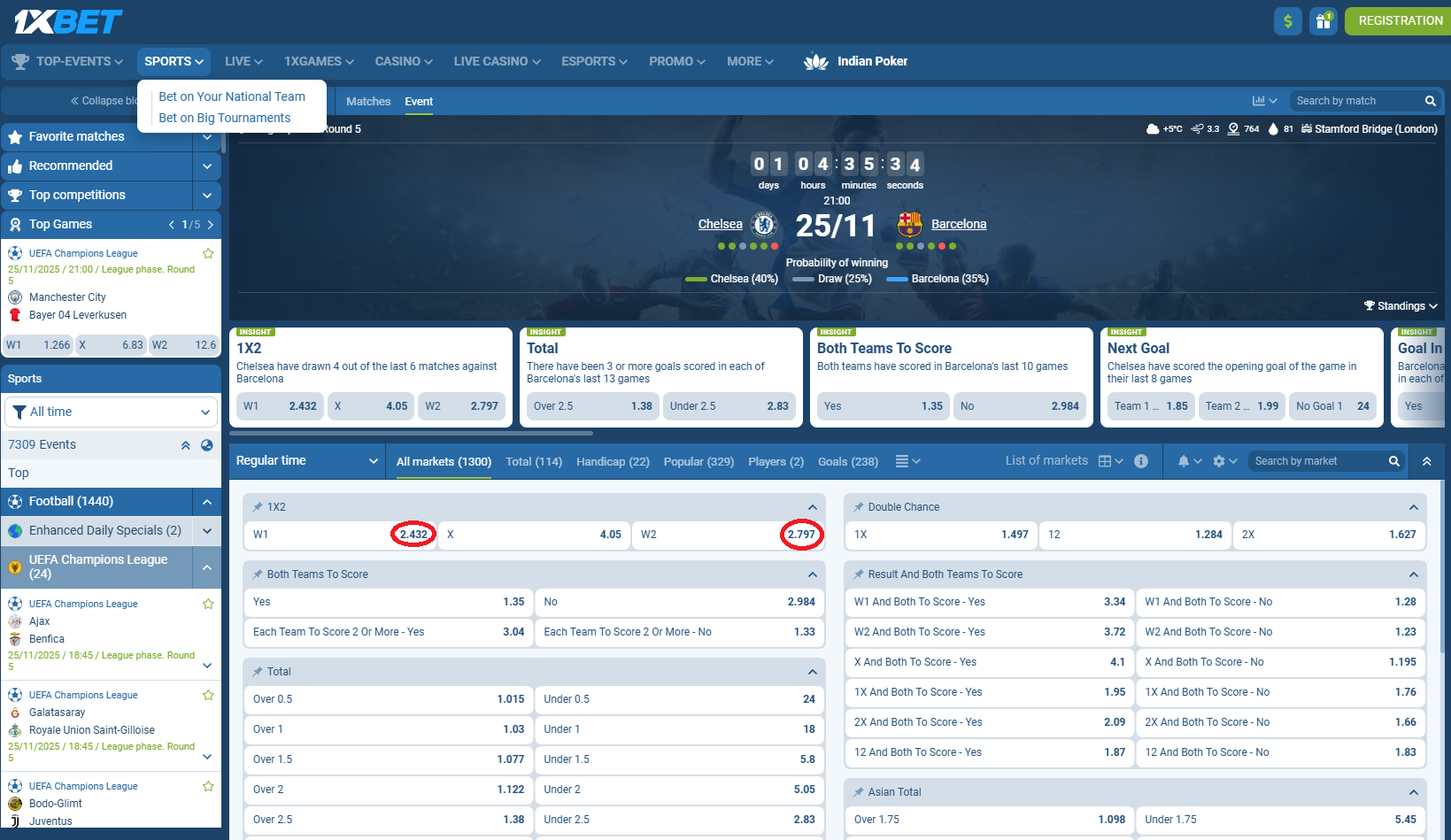Favorite the Manchester City match with star
The height and width of the screenshot is (840, 1451).
pyautogui.click(x=208, y=253)
